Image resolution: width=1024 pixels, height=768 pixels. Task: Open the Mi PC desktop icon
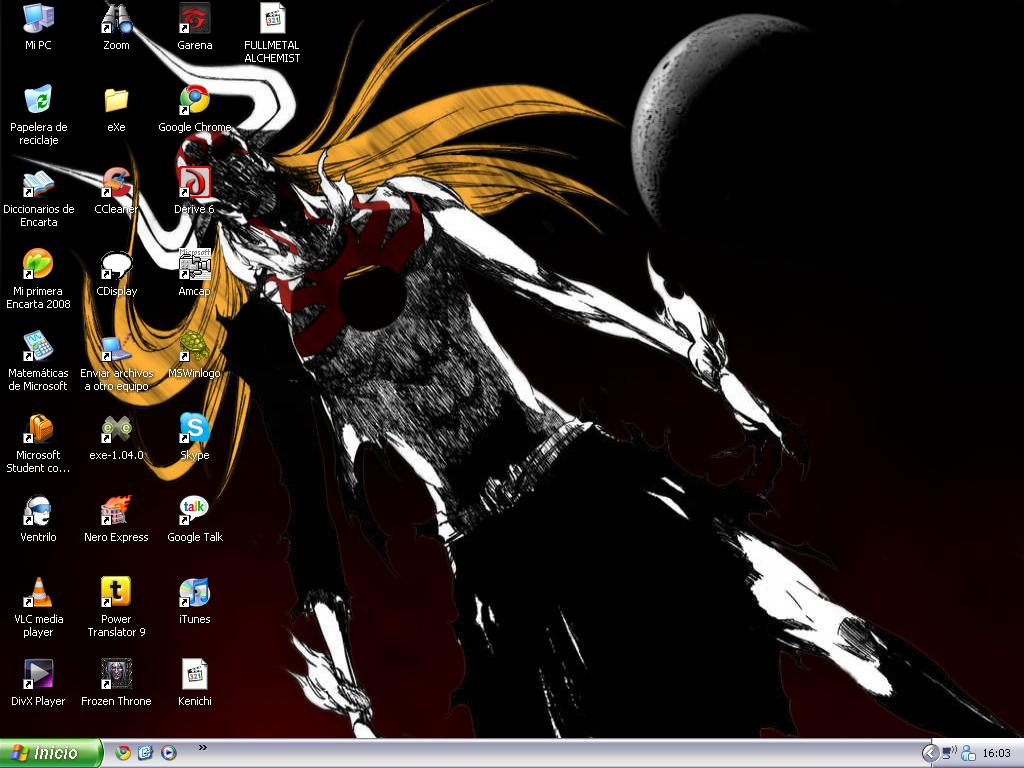point(38,18)
